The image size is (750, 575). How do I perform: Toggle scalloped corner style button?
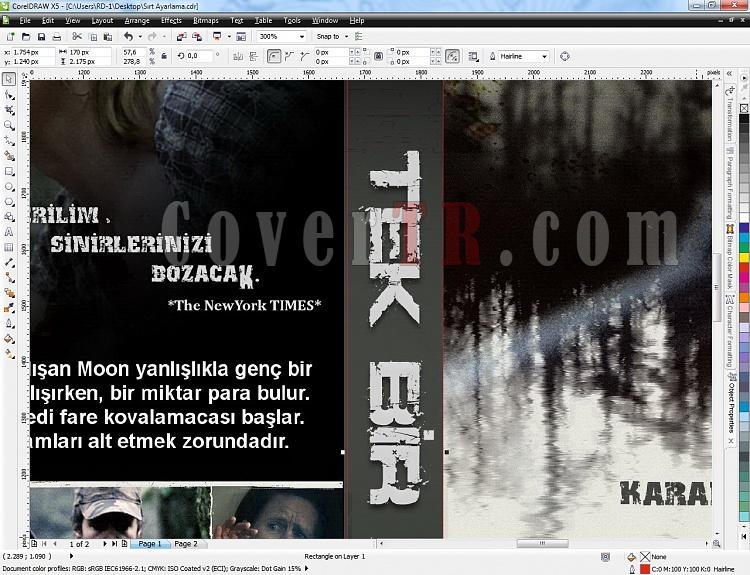(289, 56)
